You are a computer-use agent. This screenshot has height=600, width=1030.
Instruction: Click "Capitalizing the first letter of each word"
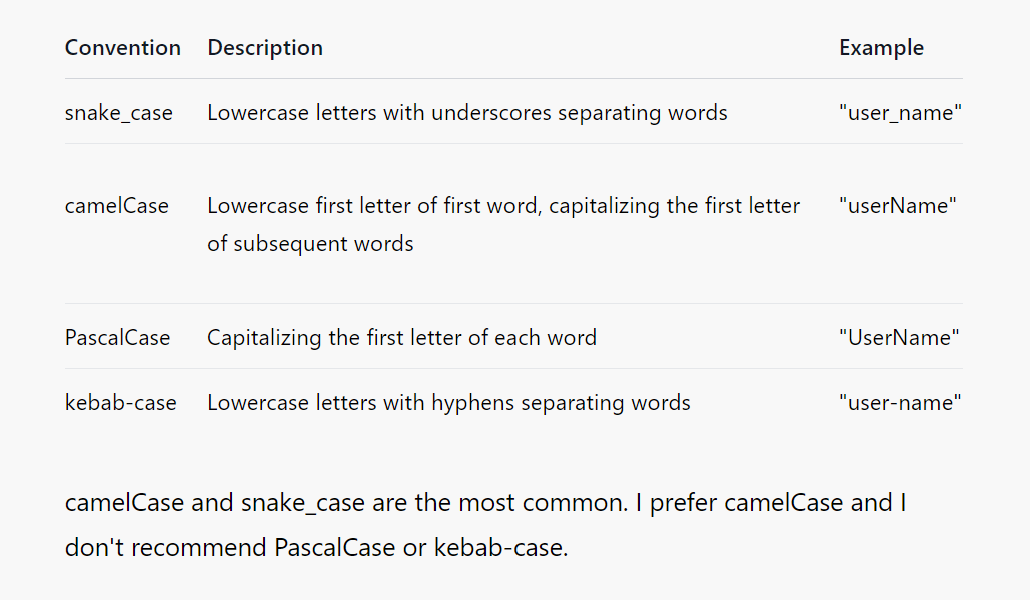point(402,338)
